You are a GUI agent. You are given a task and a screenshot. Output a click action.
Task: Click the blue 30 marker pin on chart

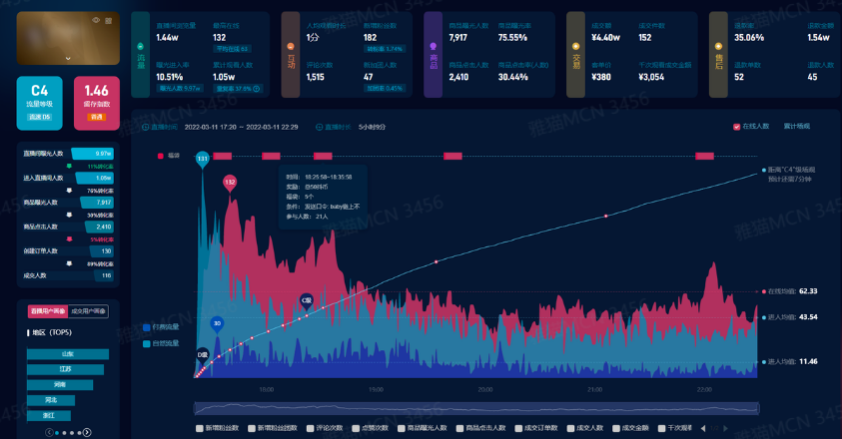[x=217, y=323]
